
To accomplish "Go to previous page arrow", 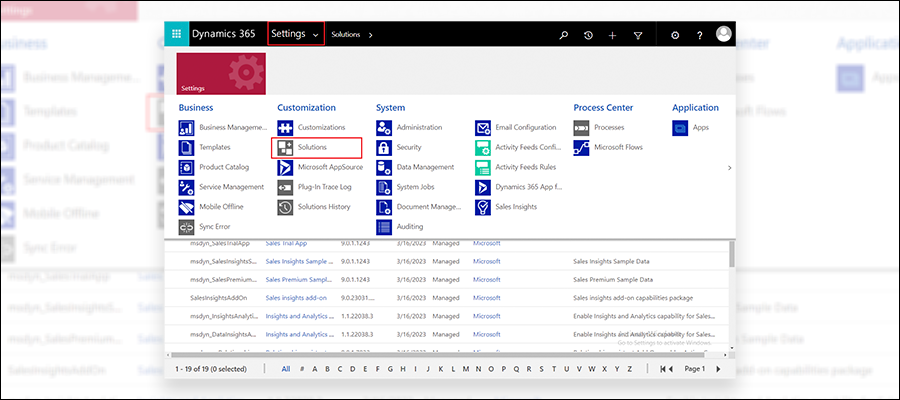I will 671,369.
